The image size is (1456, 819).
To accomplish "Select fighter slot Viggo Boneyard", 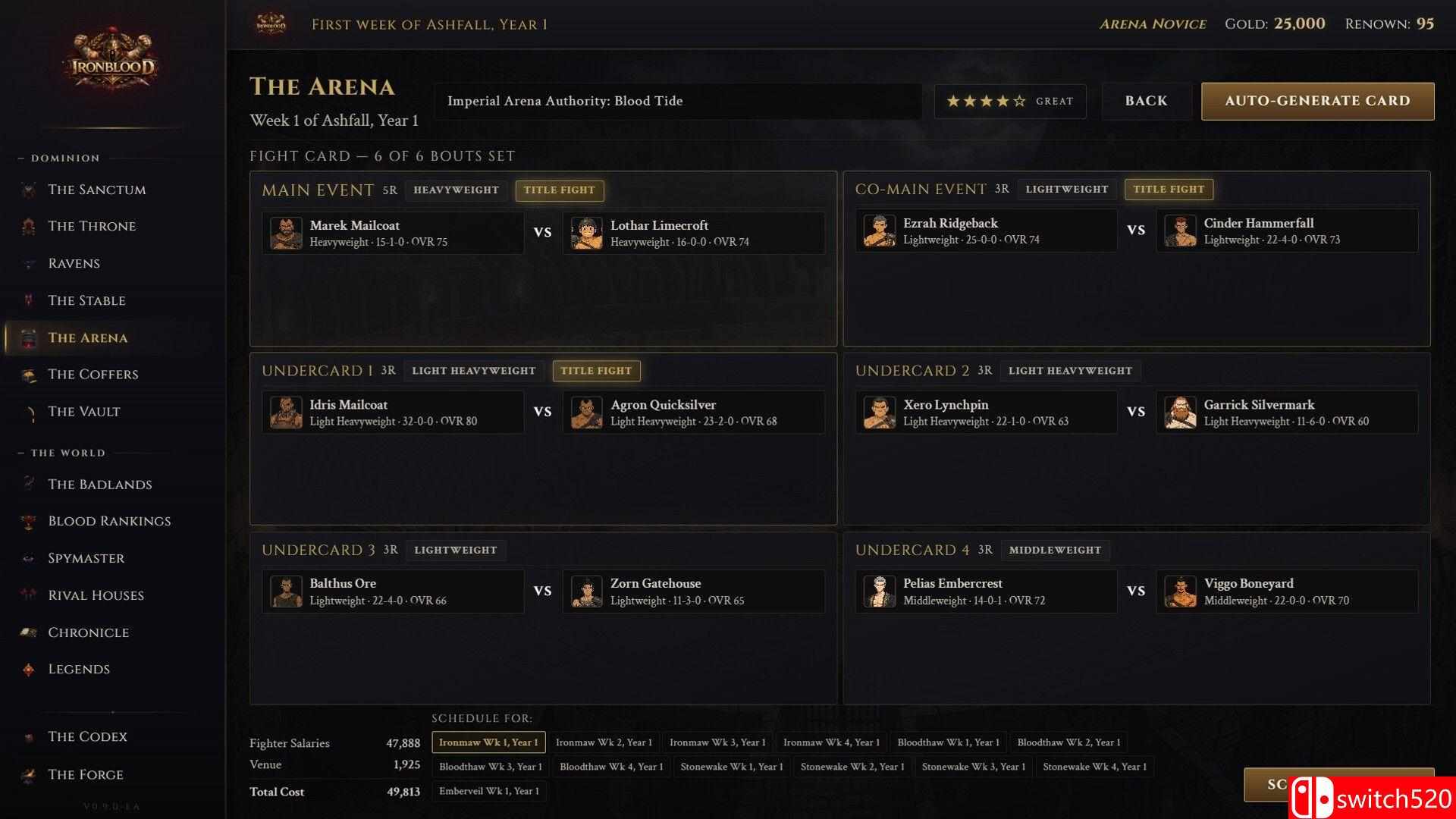I will (x=1287, y=591).
